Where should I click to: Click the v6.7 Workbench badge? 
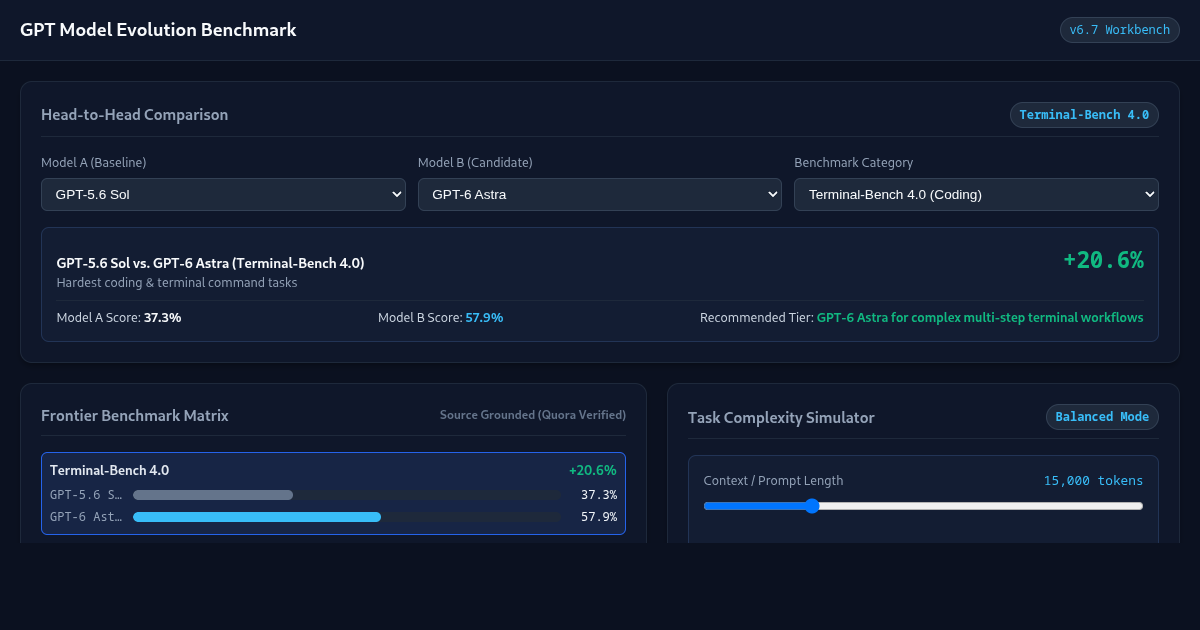click(1120, 30)
